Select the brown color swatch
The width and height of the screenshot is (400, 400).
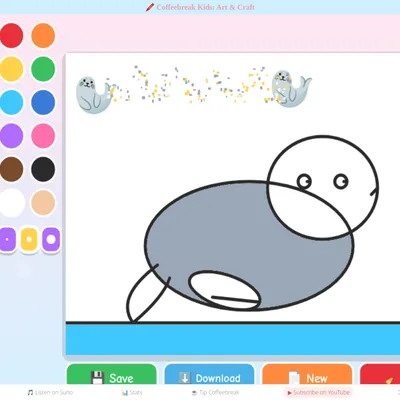pyautogui.click(x=11, y=169)
